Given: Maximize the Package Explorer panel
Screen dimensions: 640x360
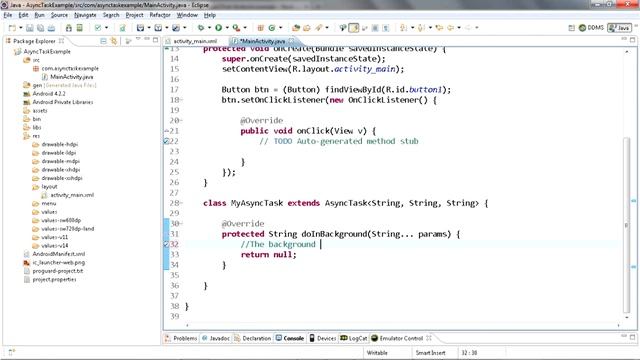Looking at the screenshot, I should point(156,40).
